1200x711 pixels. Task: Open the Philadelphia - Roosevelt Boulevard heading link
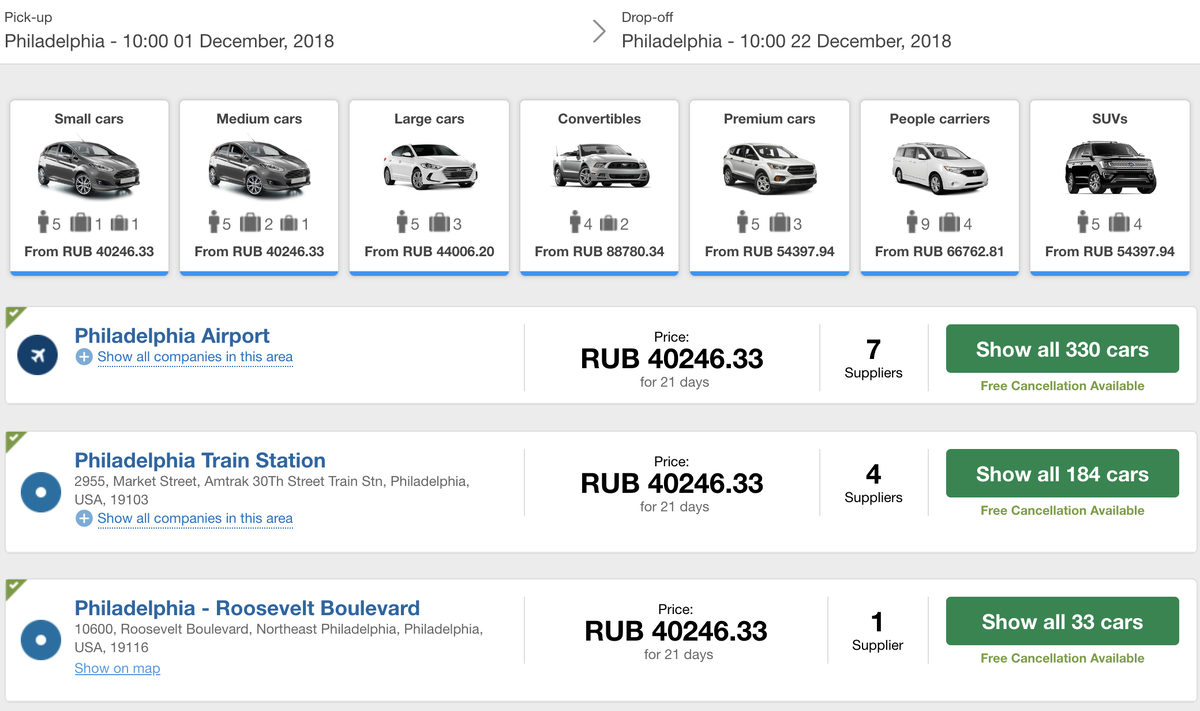247,608
